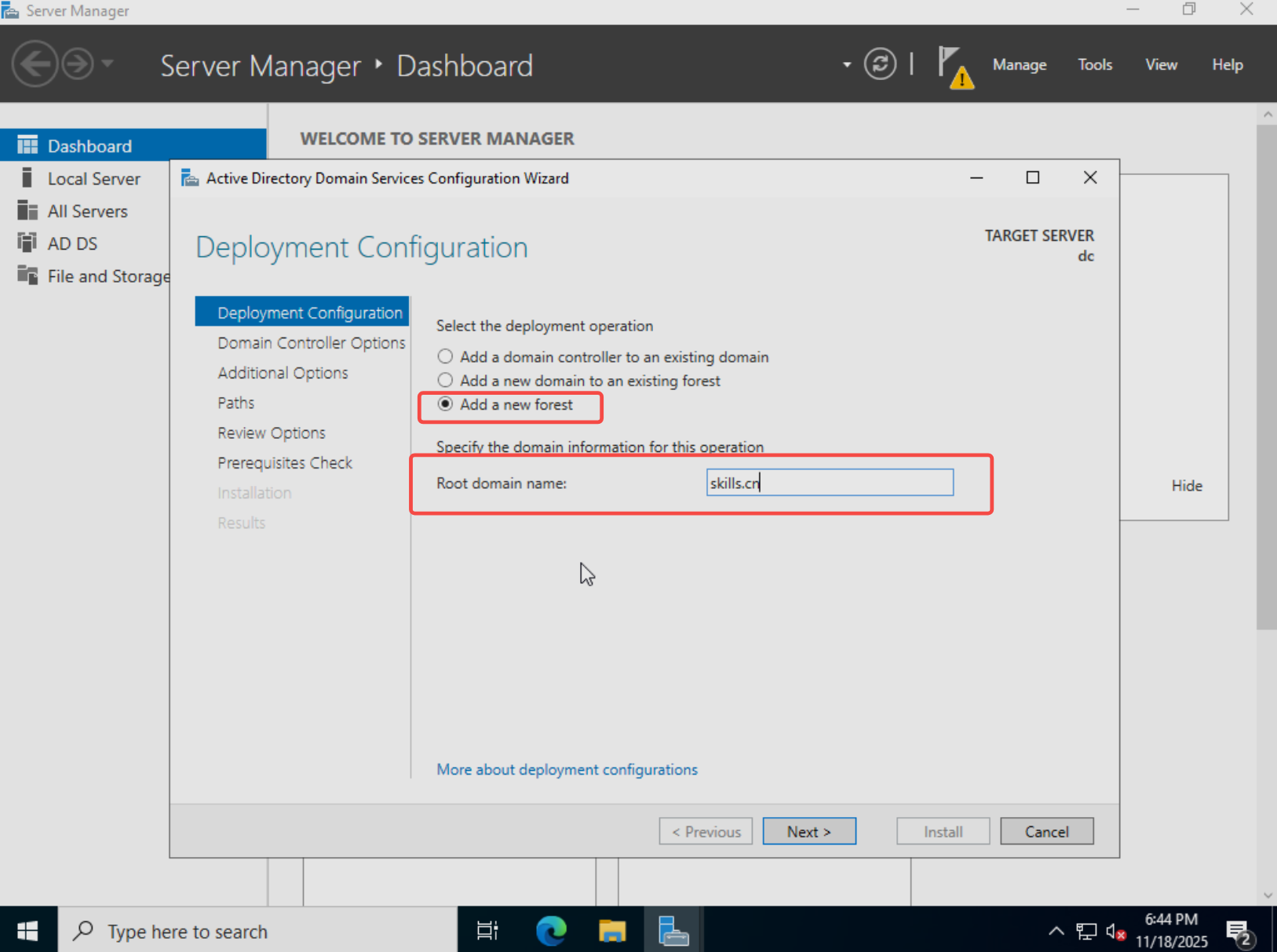Click the Root domain name text field
This screenshot has width=1277, height=952.
[x=830, y=483]
